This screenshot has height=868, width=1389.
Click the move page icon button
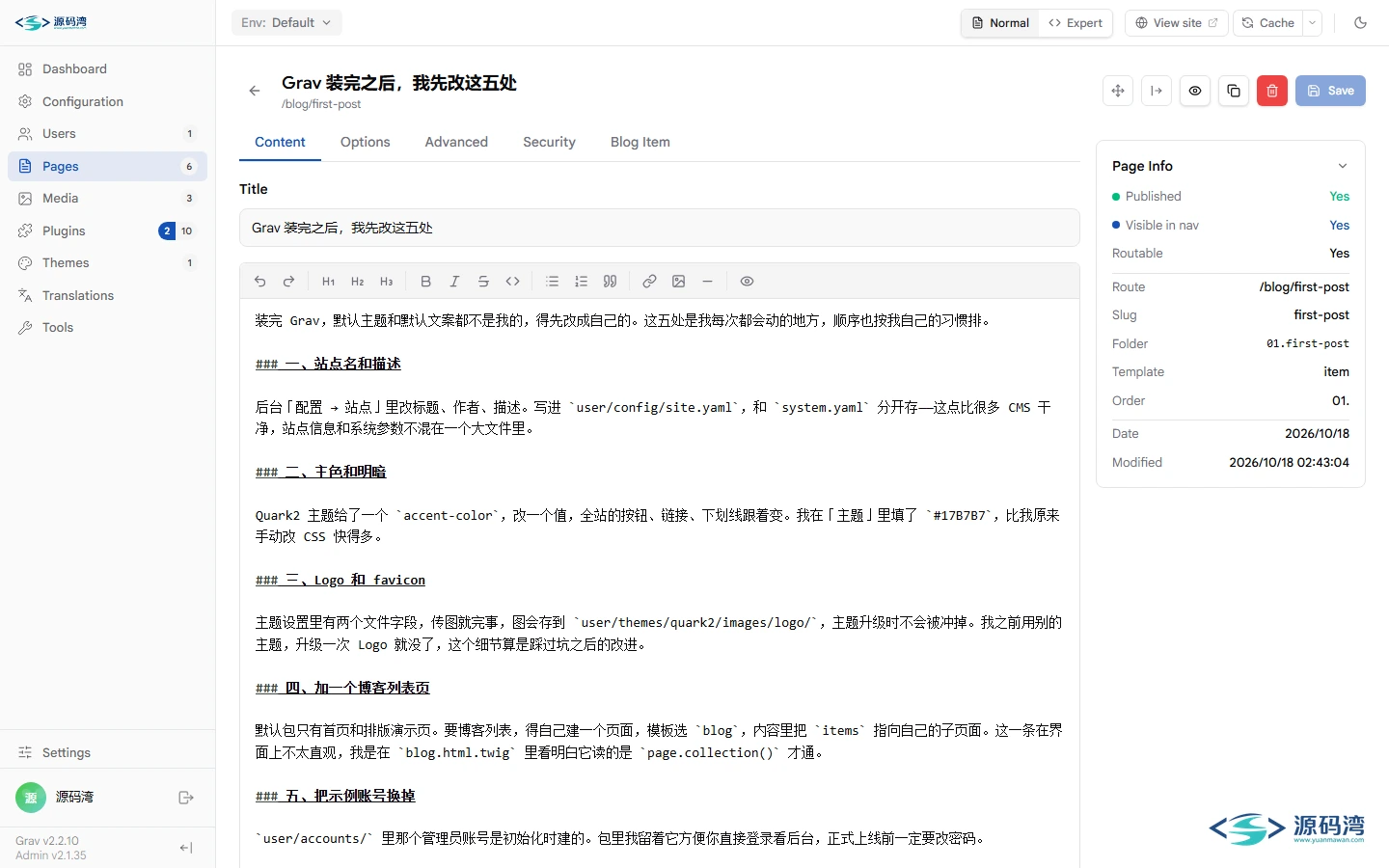[1118, 91]
